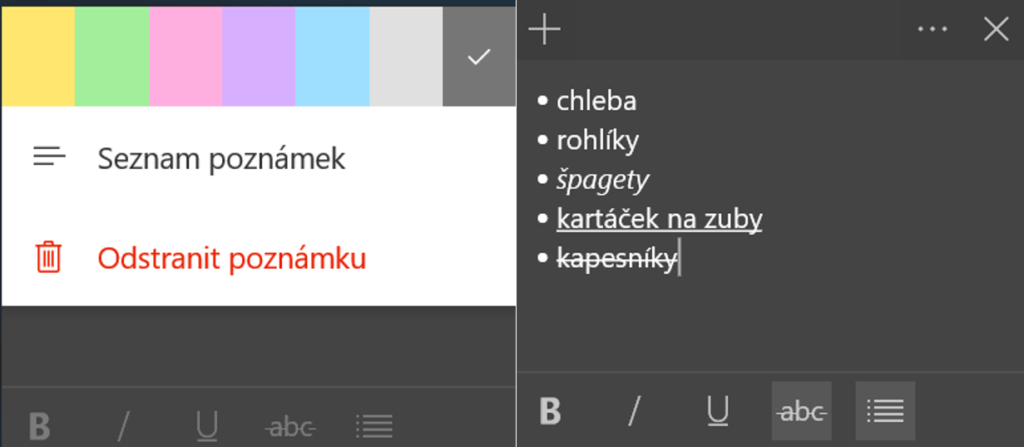The image size is (1024, 447).
Task: Toggle strikethrough in right note toolbar
Action: click(801, 410)
